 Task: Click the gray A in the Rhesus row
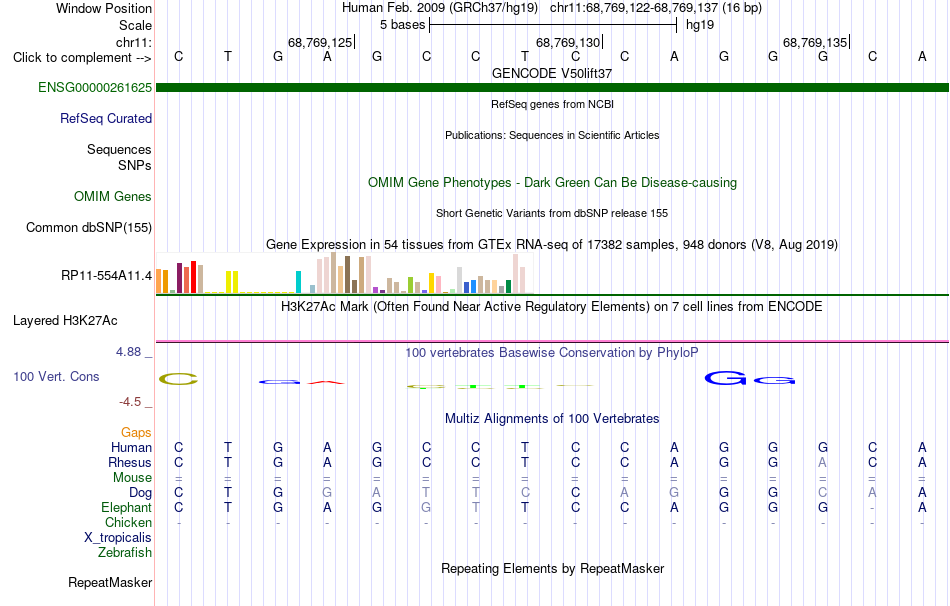click(x=822, y=462)
